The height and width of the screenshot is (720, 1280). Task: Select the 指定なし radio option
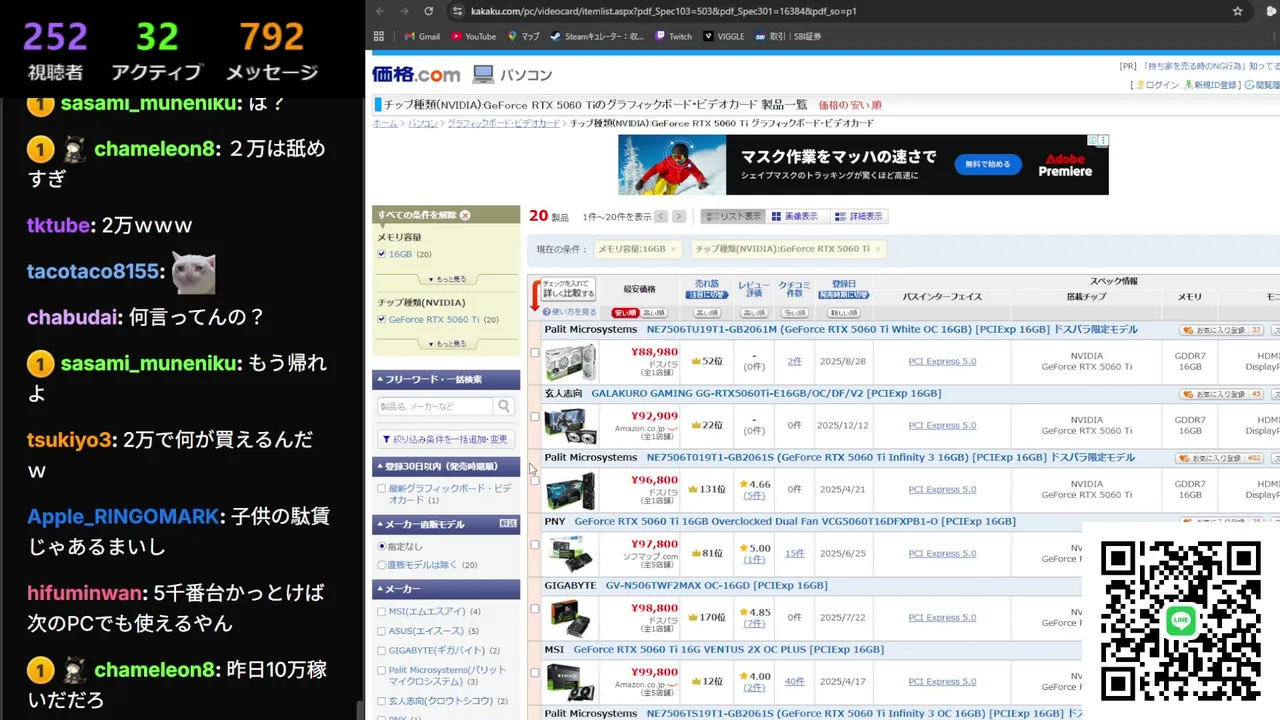point(382,546)
